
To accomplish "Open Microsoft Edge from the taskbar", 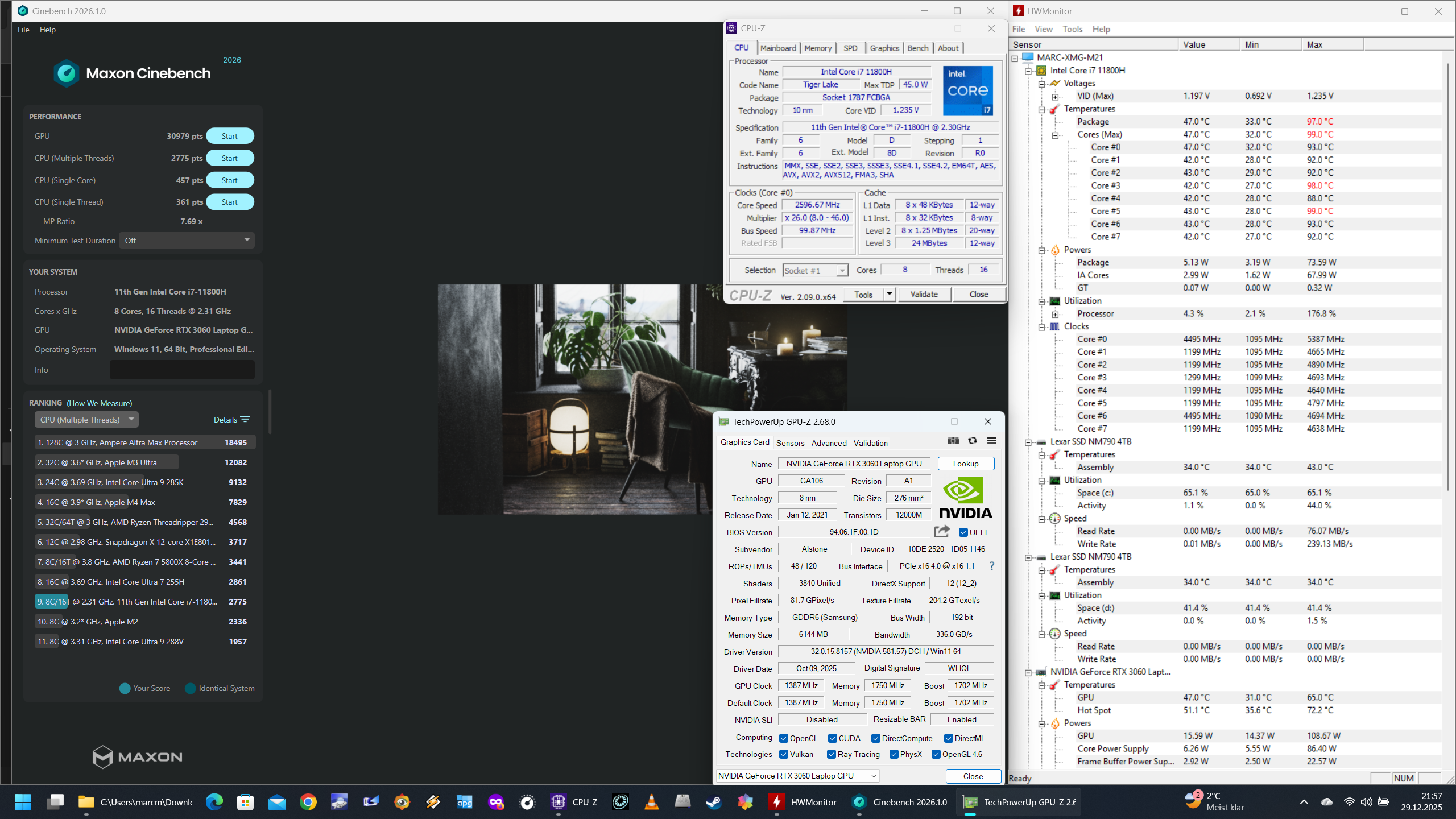I will [x=214, y=803].
